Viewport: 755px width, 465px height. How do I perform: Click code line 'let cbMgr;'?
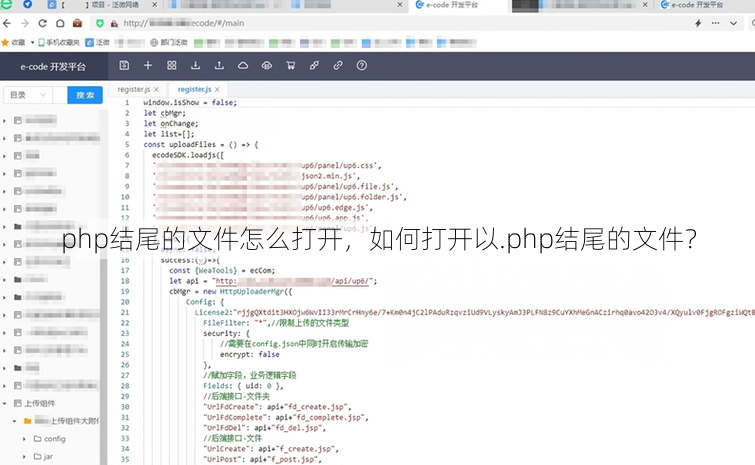tap(164, 113)
